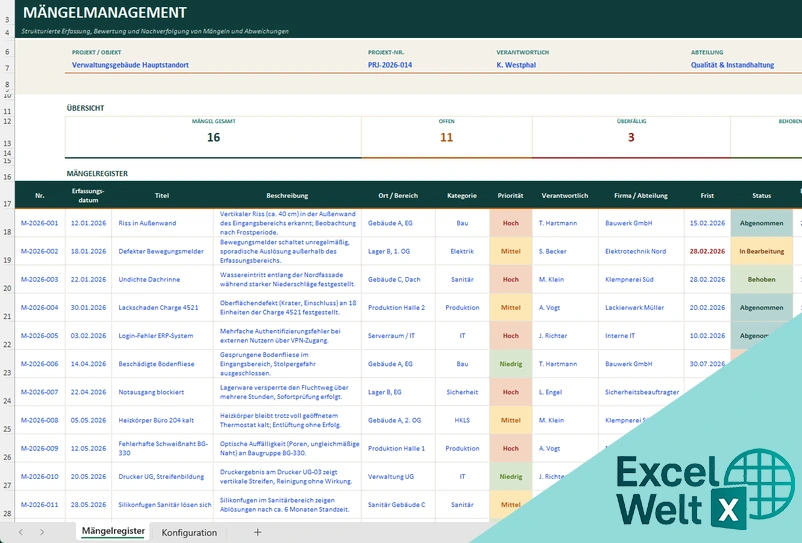Click the row 7 header
This screenshot has height=543, width=802.
tap(7, 67)
